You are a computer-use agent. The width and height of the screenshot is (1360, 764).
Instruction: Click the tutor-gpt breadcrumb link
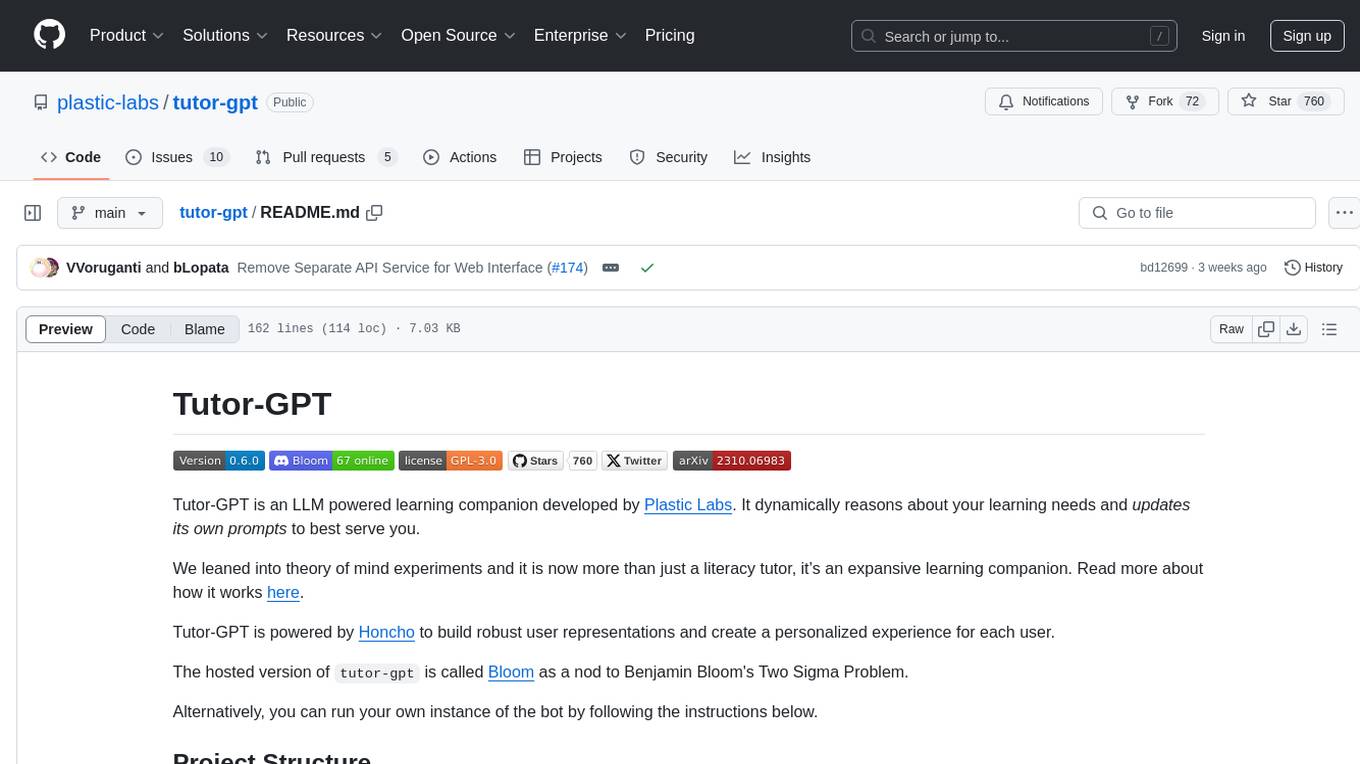tap(213, 213)
